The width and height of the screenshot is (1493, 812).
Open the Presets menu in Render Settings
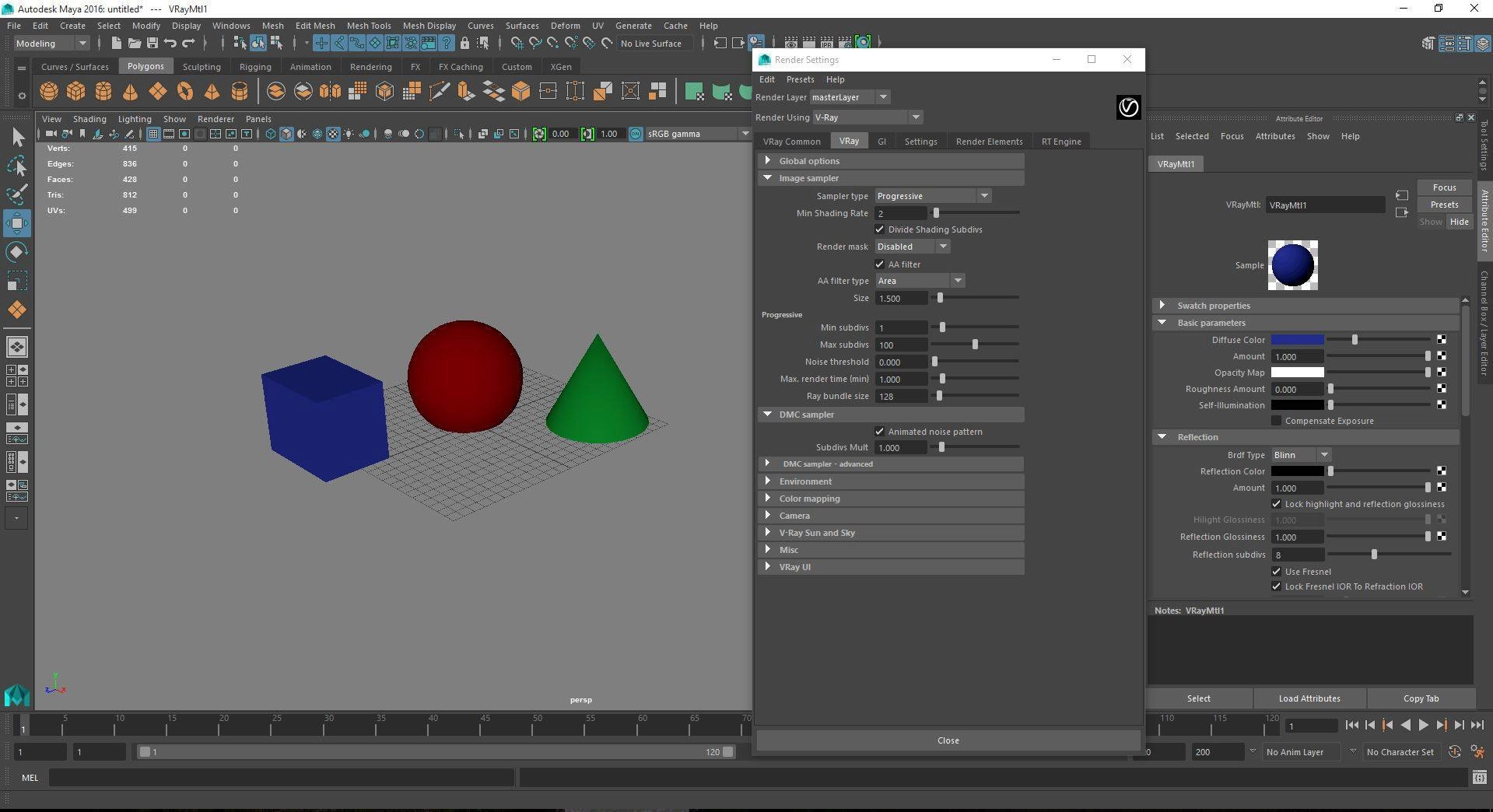(x=800, y=79)
